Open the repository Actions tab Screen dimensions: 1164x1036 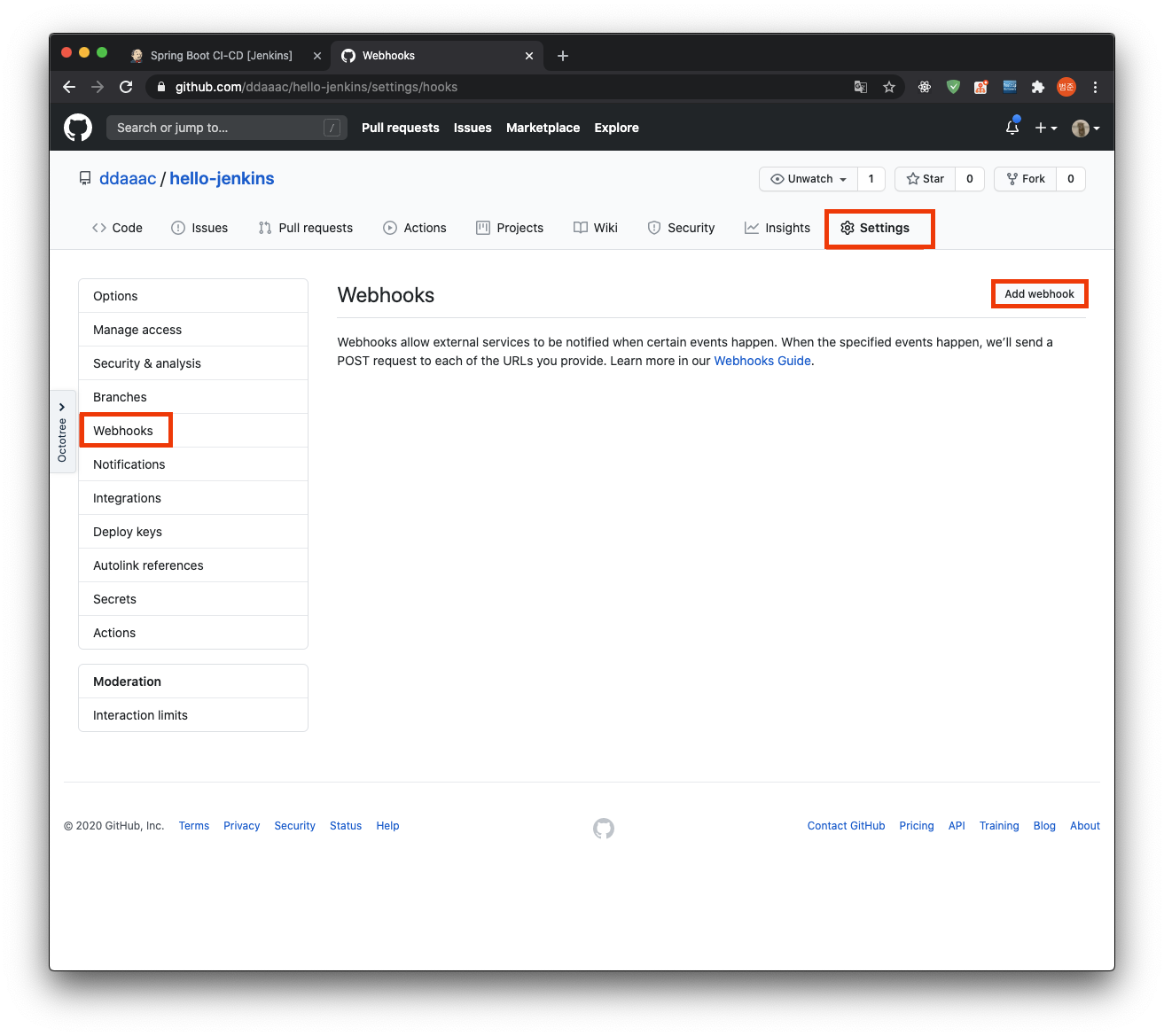[415, 228]
